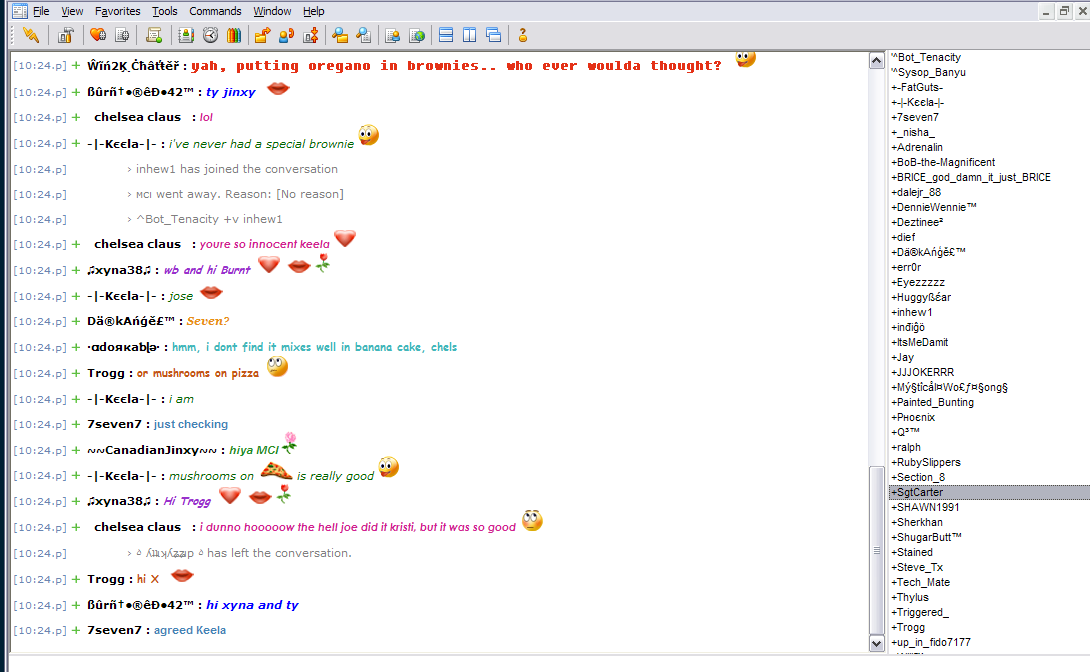The height and width of the screenshot is (672, 1090).
Task: Open favorites heart icon in toolbar
Action: [x=98, y=35]
